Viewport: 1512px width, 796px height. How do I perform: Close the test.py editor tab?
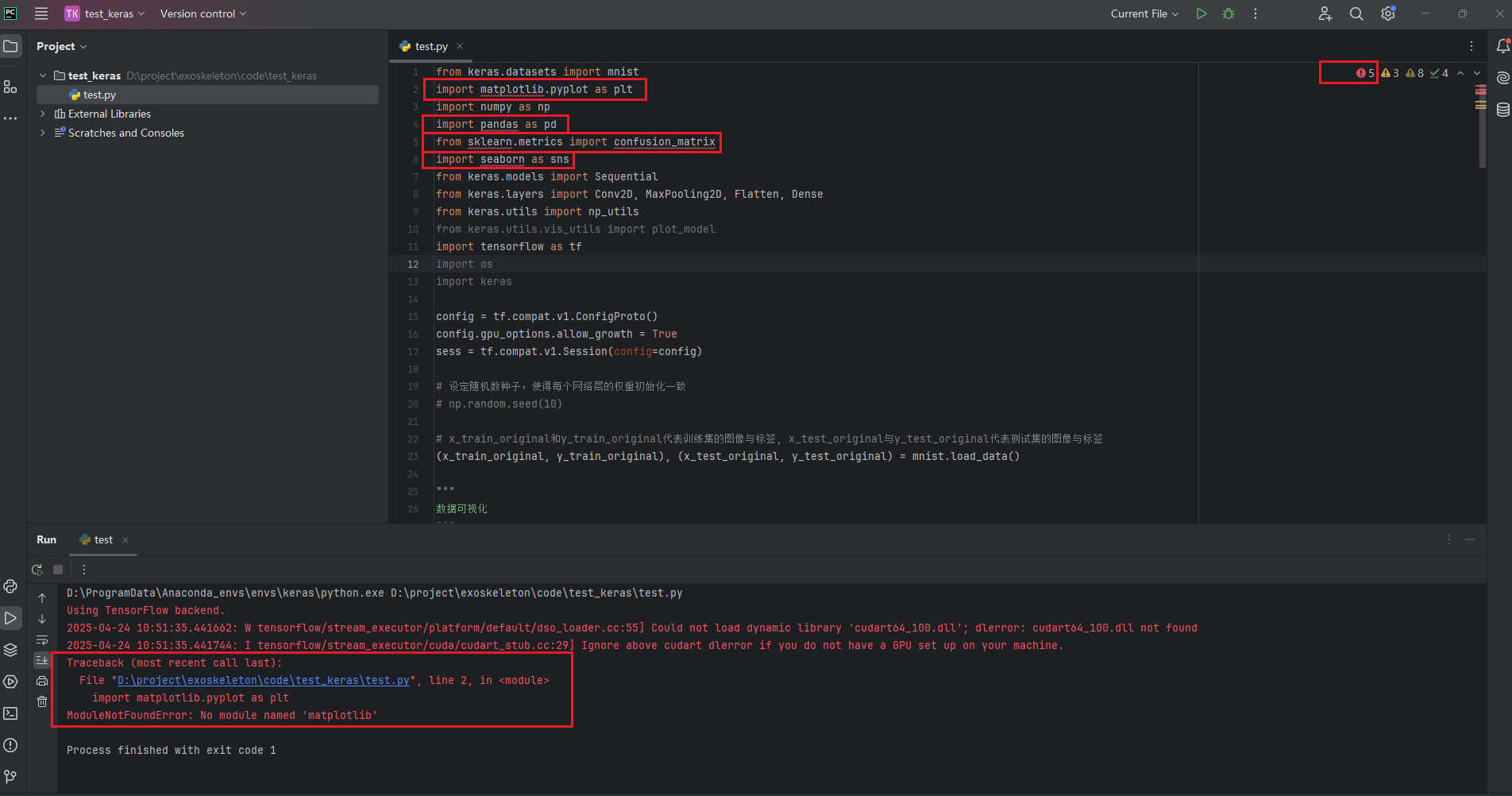pos(460,46)
